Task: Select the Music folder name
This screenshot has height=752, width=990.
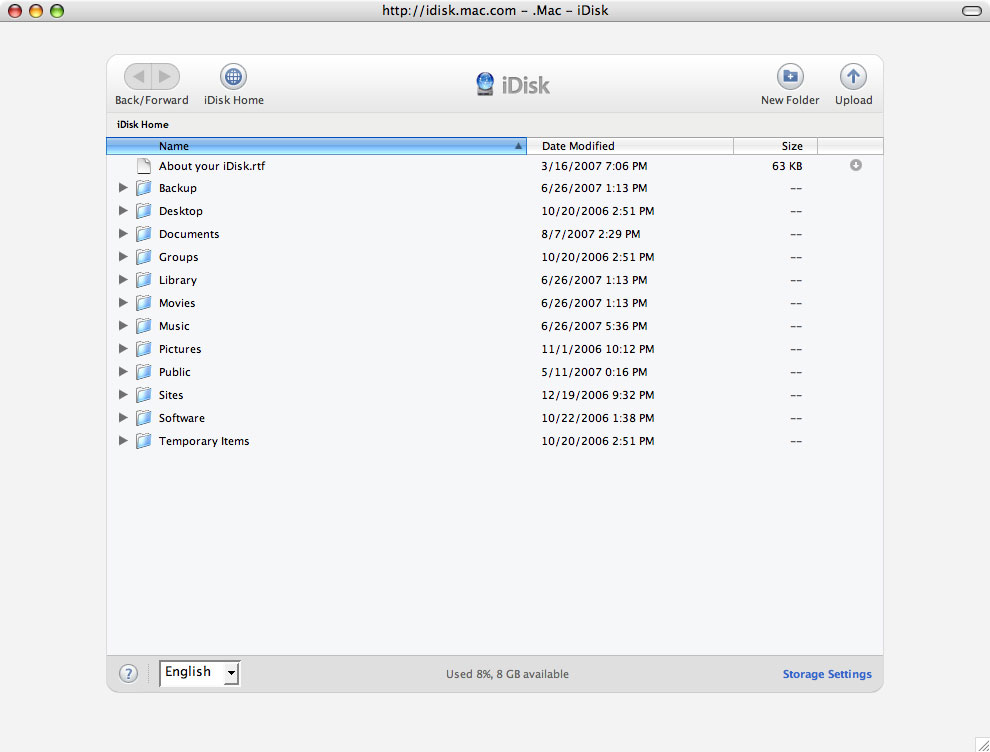Action: [x=174, y=326]
